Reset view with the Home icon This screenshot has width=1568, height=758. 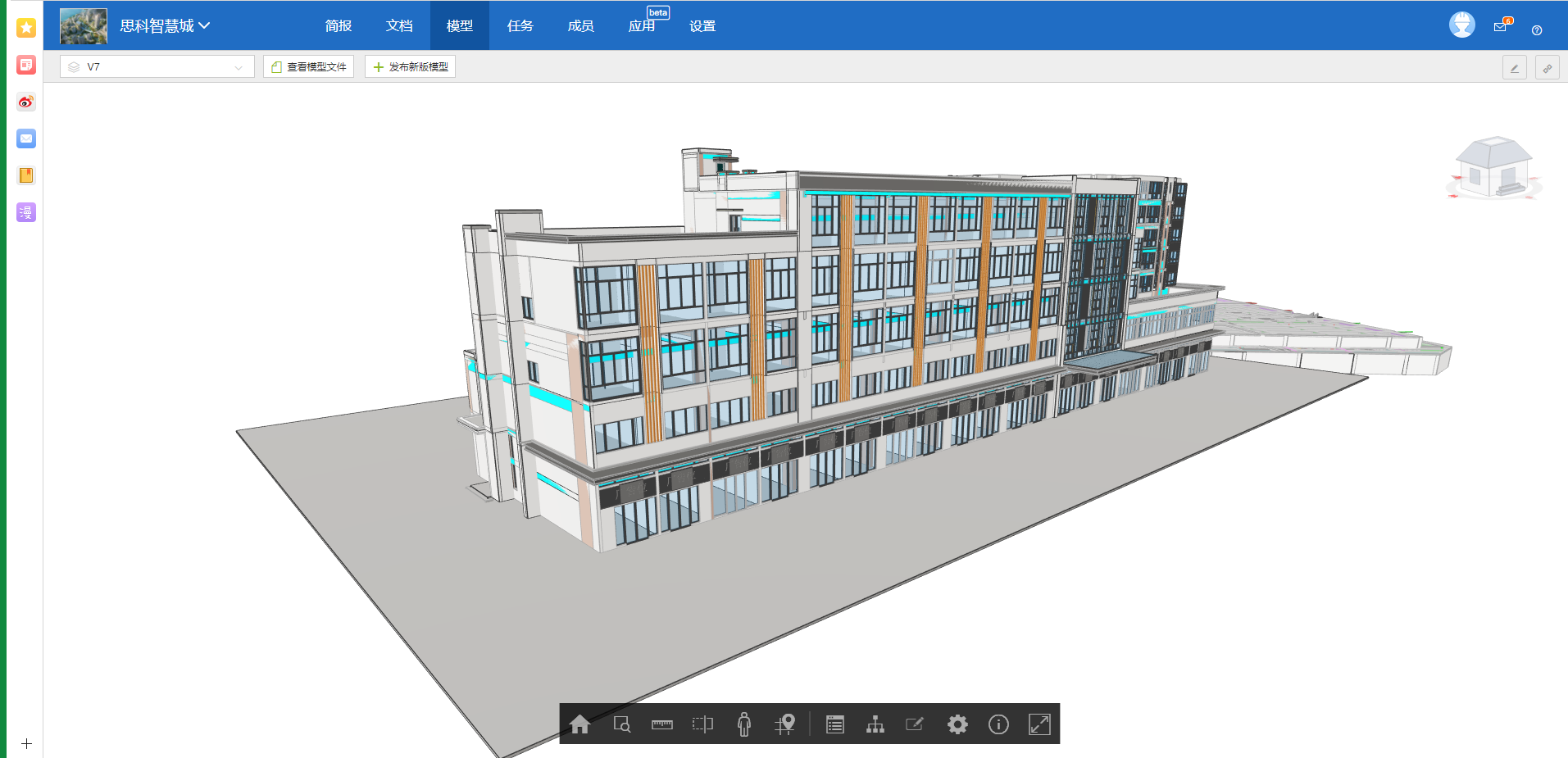coord(580,724)
